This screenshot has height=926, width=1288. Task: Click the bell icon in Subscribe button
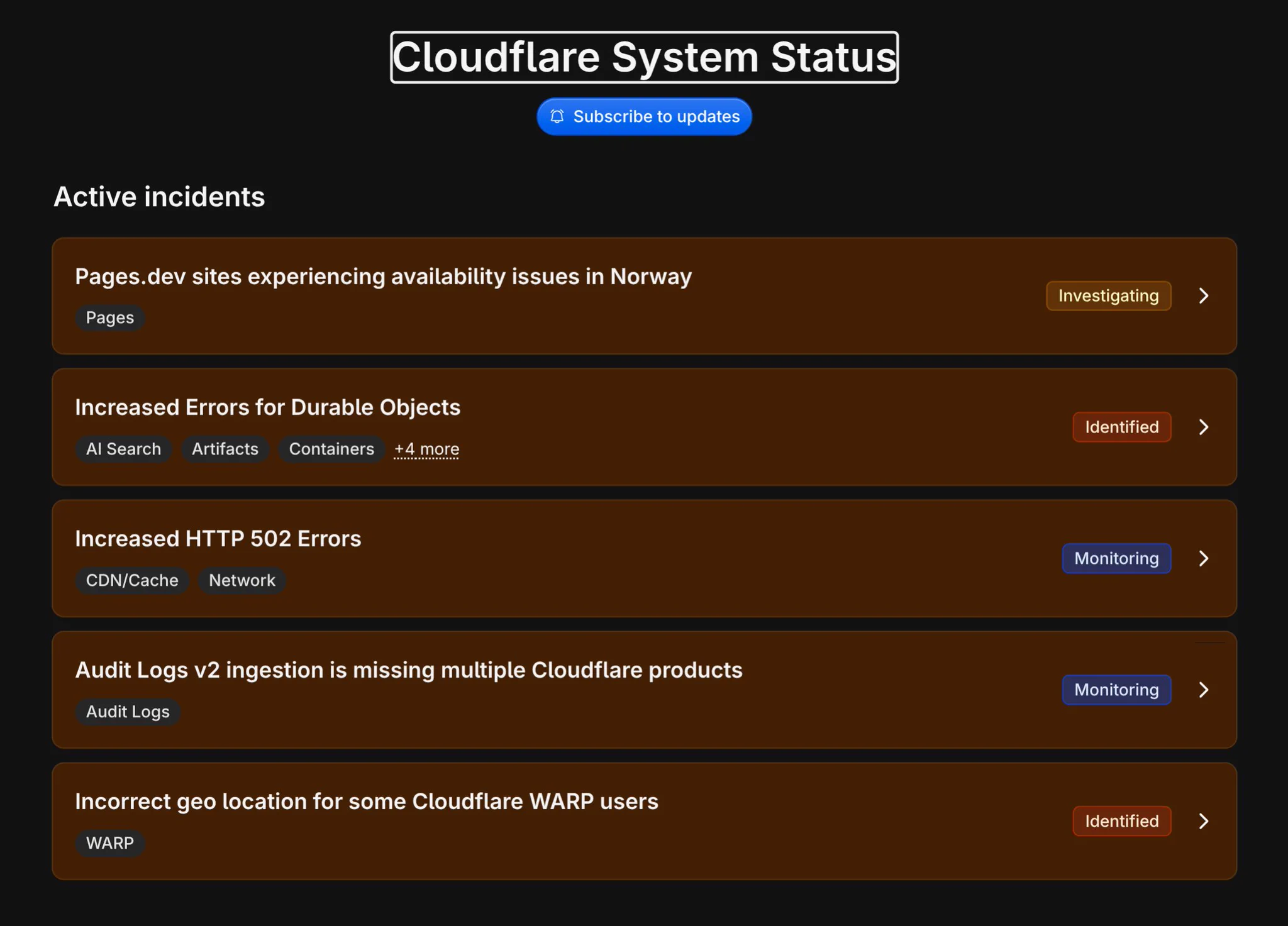[557, 116]
